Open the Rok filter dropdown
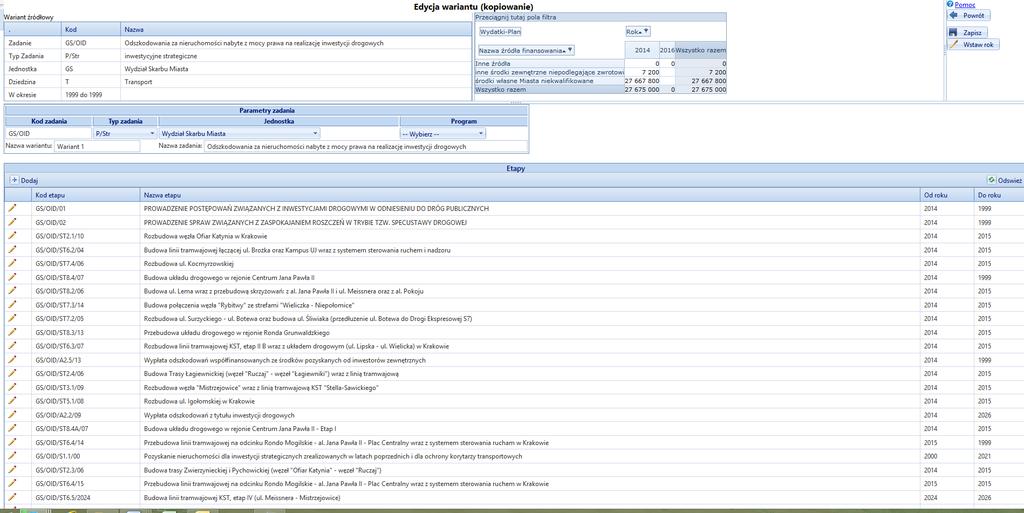 tap(646, 31)
